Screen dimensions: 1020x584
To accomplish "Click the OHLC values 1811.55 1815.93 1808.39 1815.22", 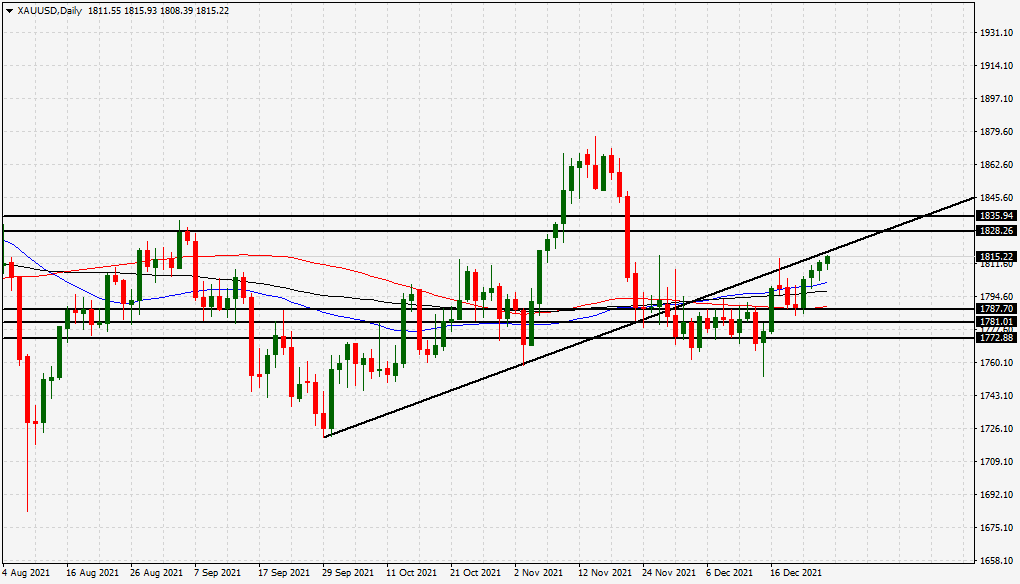I will (x=158, y=11).
